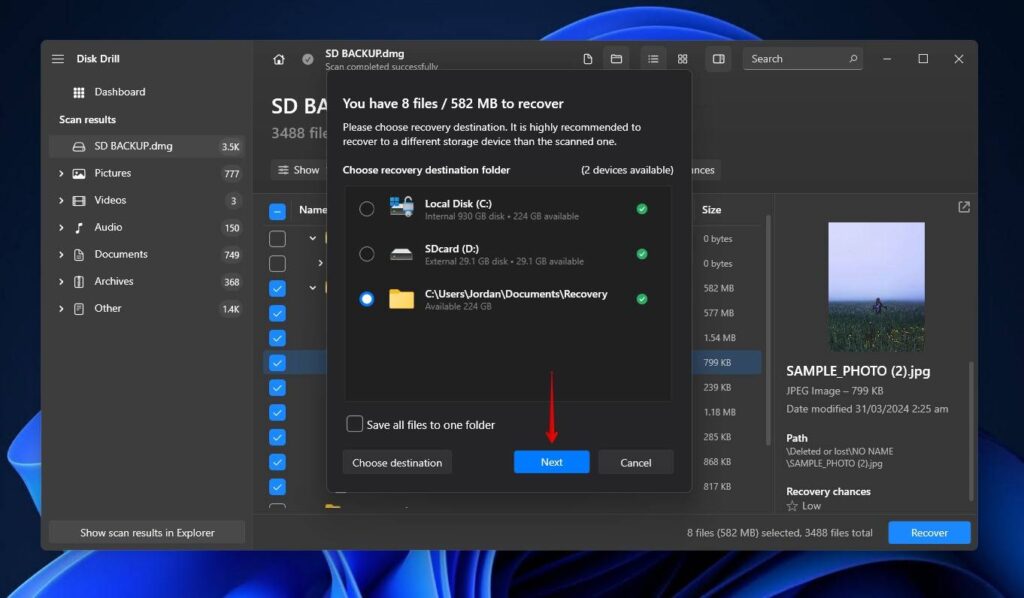Switch to list view in the toolbar
The image size is (1024, 598).
click(653, 58)
